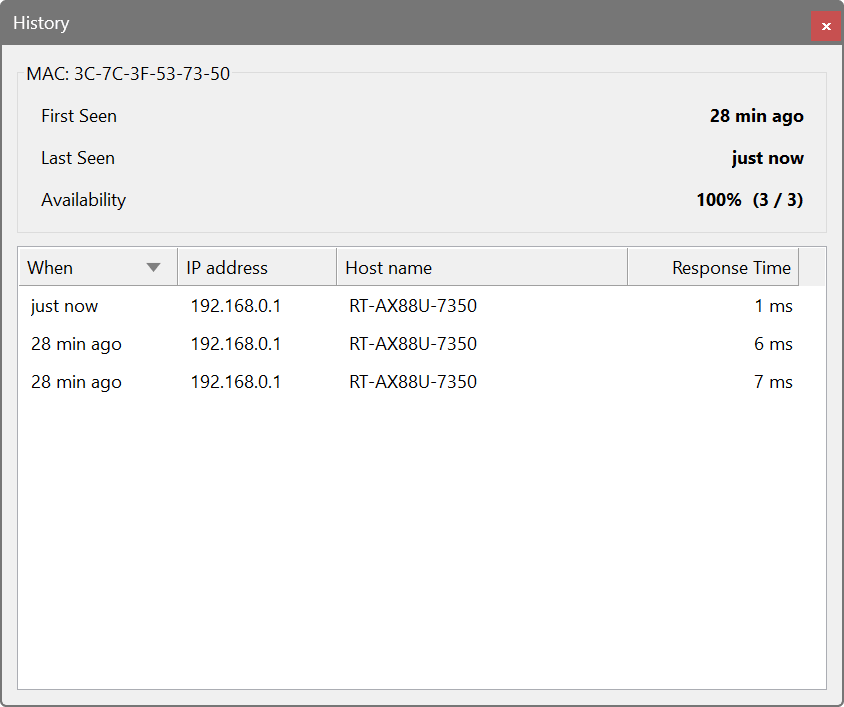Image resolution: width=844 pixels, height=707 pixels.
Task: Select the row with 7 ms response
Action: [422, 382]
